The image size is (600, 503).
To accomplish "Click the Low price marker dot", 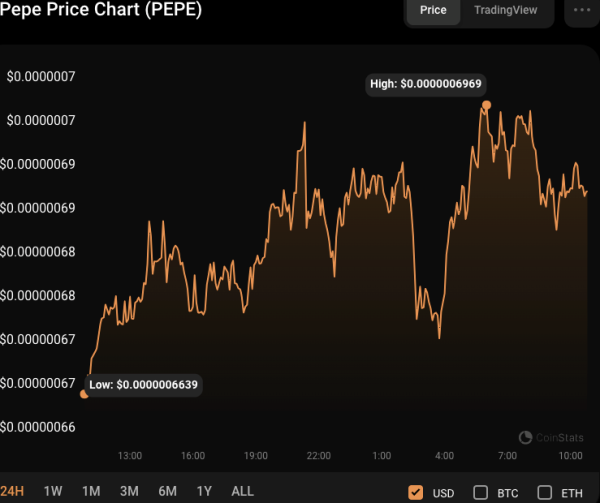I will 84,393.
